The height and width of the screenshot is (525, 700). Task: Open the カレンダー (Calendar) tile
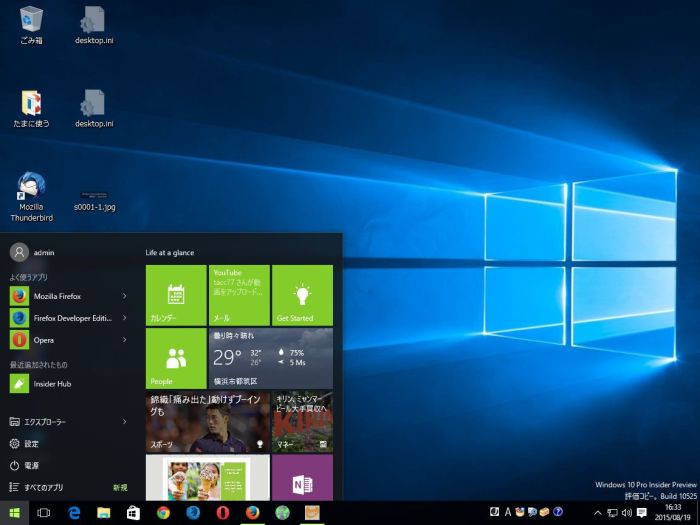pyautogui.click(x=176, y=295)
